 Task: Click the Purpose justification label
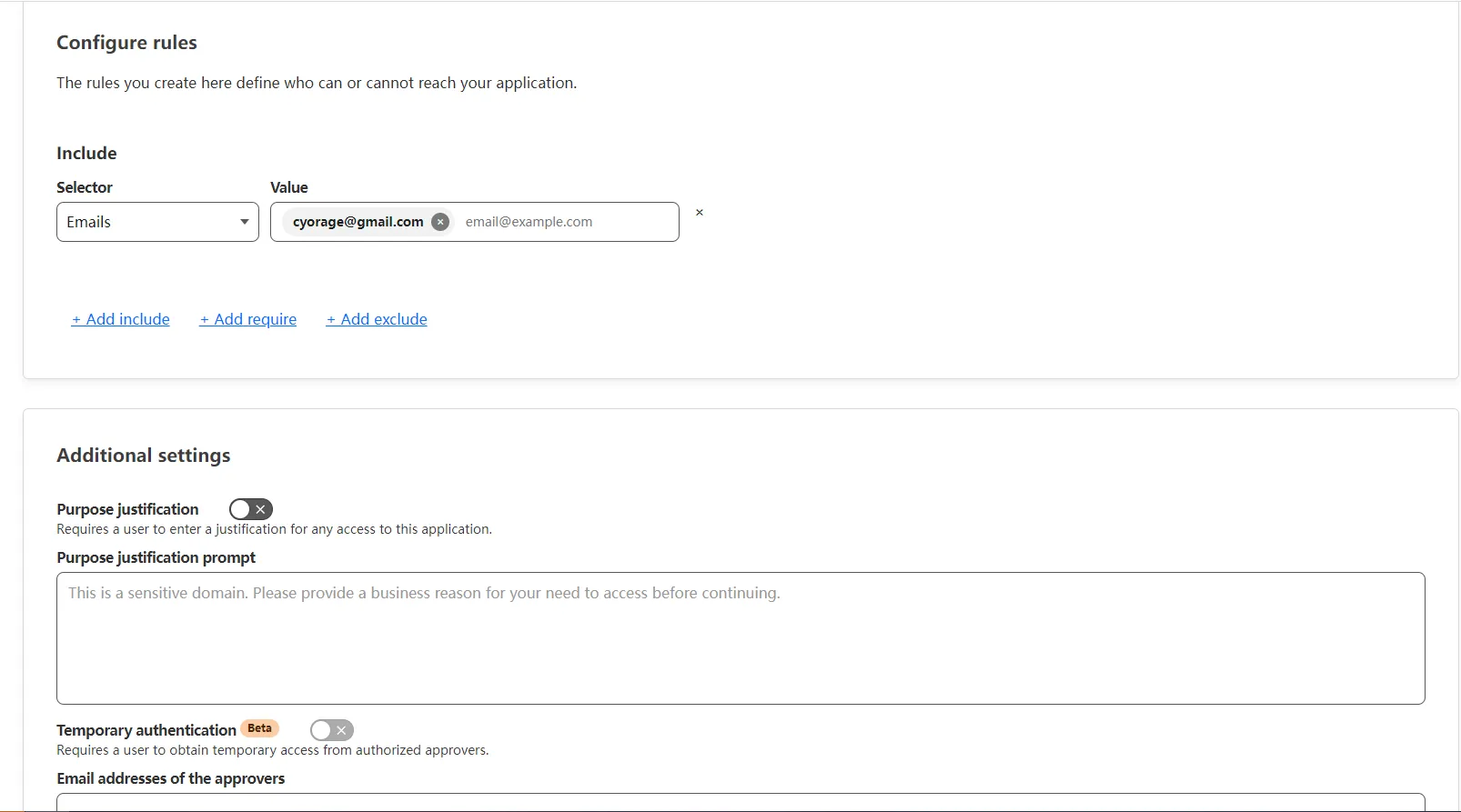[x=127, y=509]
